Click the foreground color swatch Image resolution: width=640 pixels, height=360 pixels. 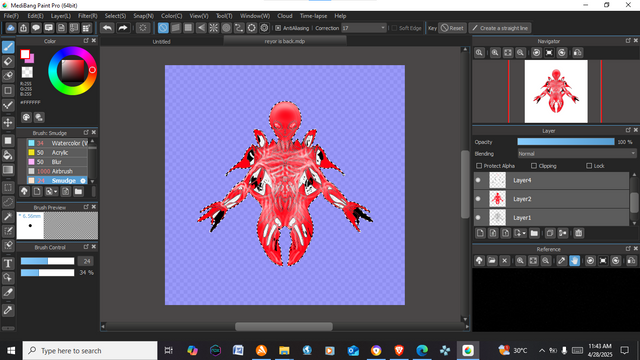click(x=25, y=54)
